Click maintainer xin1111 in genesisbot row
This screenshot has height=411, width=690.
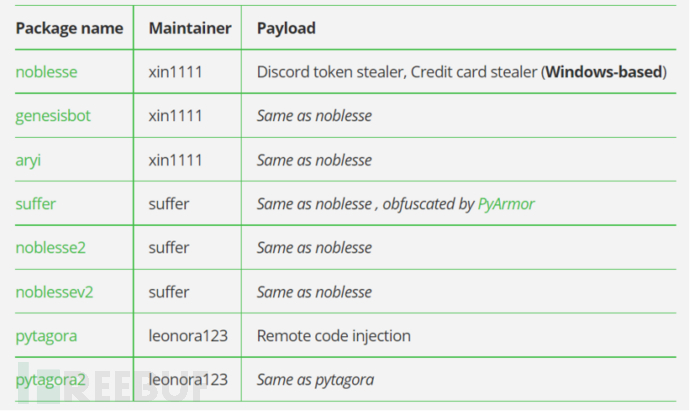tap(176, 116)
